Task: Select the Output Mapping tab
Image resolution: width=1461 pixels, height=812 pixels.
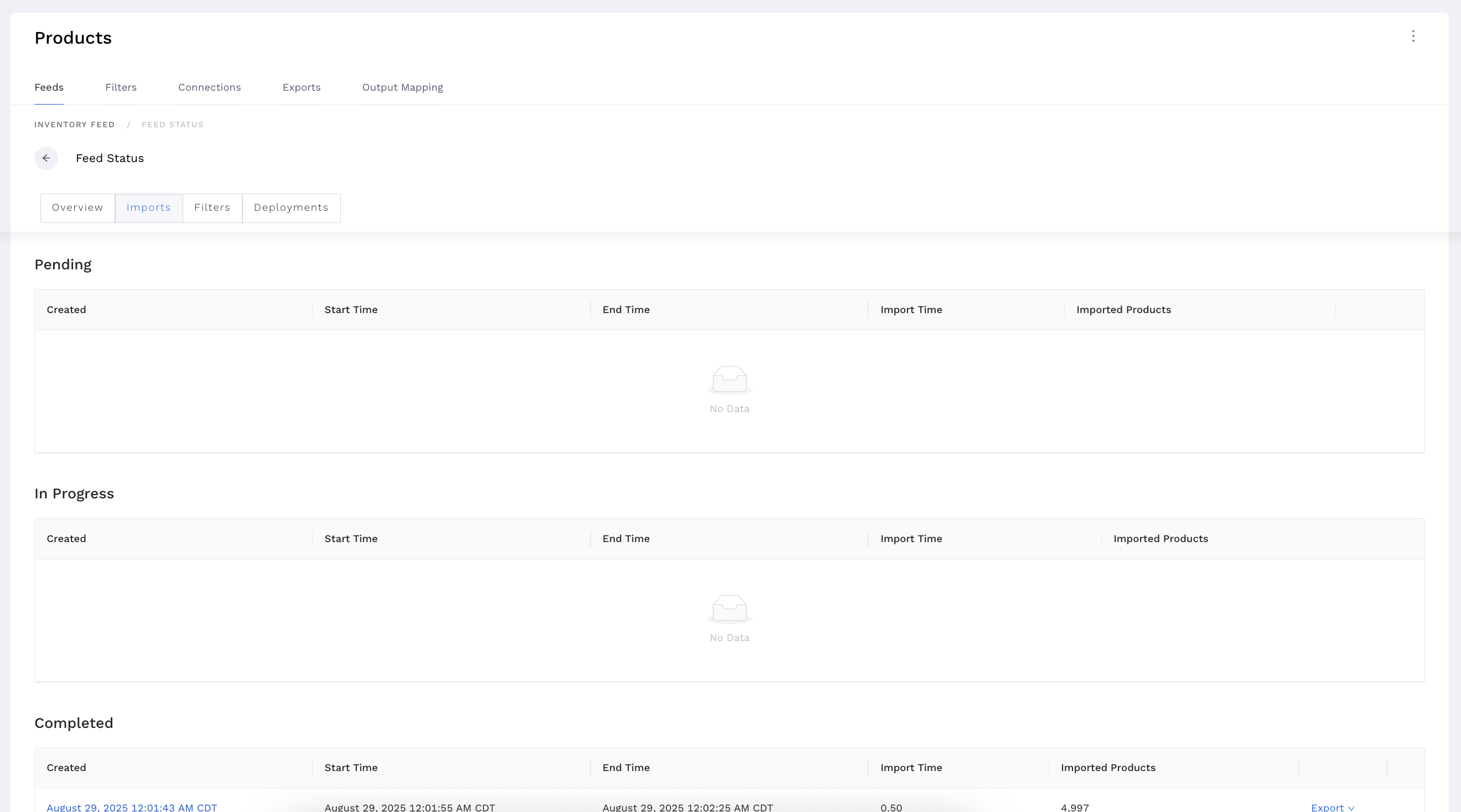Action: click(403, 87)
